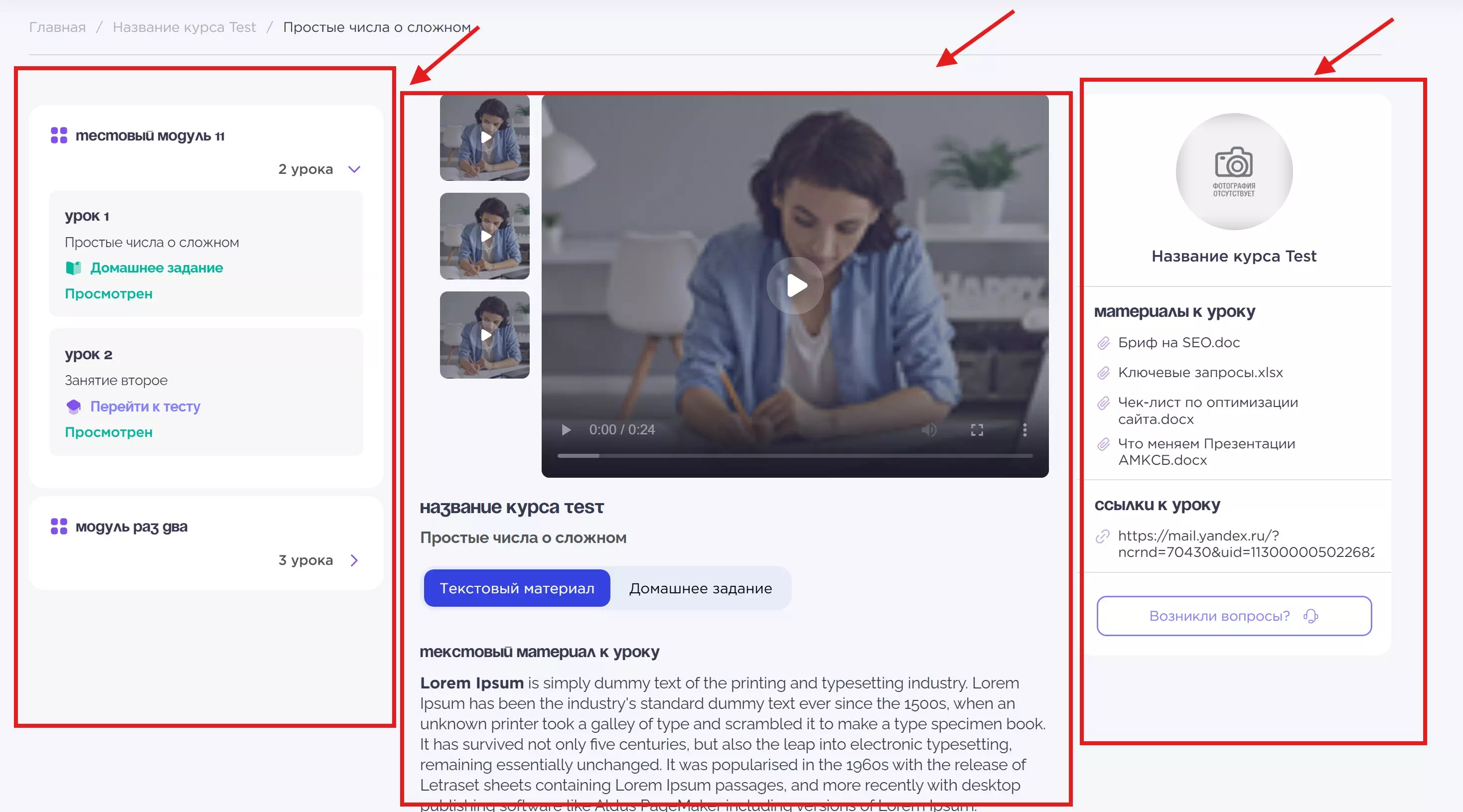Click the large center video play button
Image resolution: width=1463 pixels, height=812 pixels.
click(x=795, y=285)
